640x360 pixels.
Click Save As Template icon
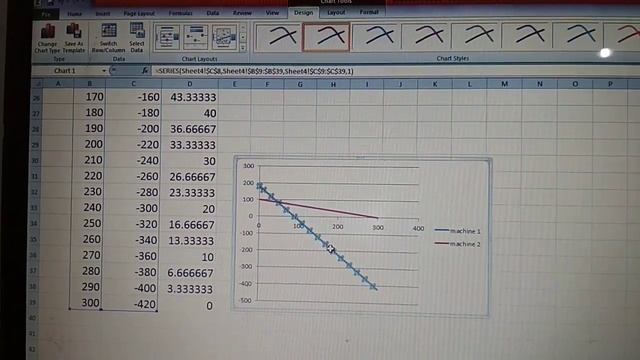[x=74, y=38]
